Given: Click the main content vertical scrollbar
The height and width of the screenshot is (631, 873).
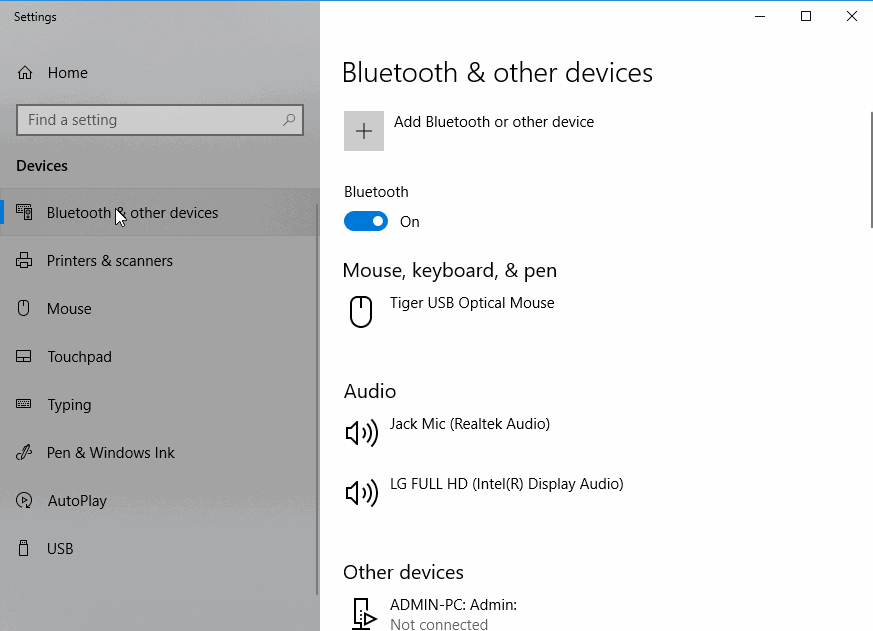Looking at the screenshot, I should pyautogui.click(x=871, y=170).
